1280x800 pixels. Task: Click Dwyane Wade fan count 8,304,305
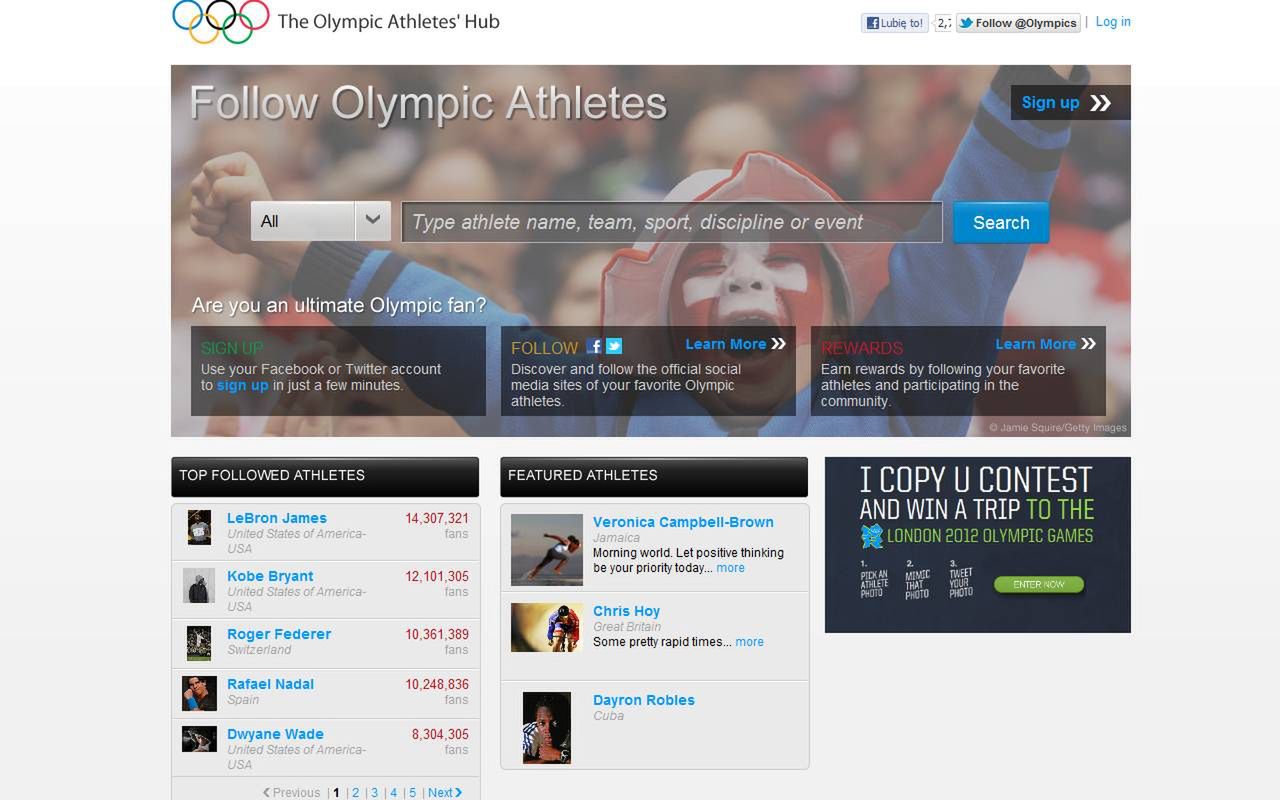pyautogui.click(x=440, y=734)
